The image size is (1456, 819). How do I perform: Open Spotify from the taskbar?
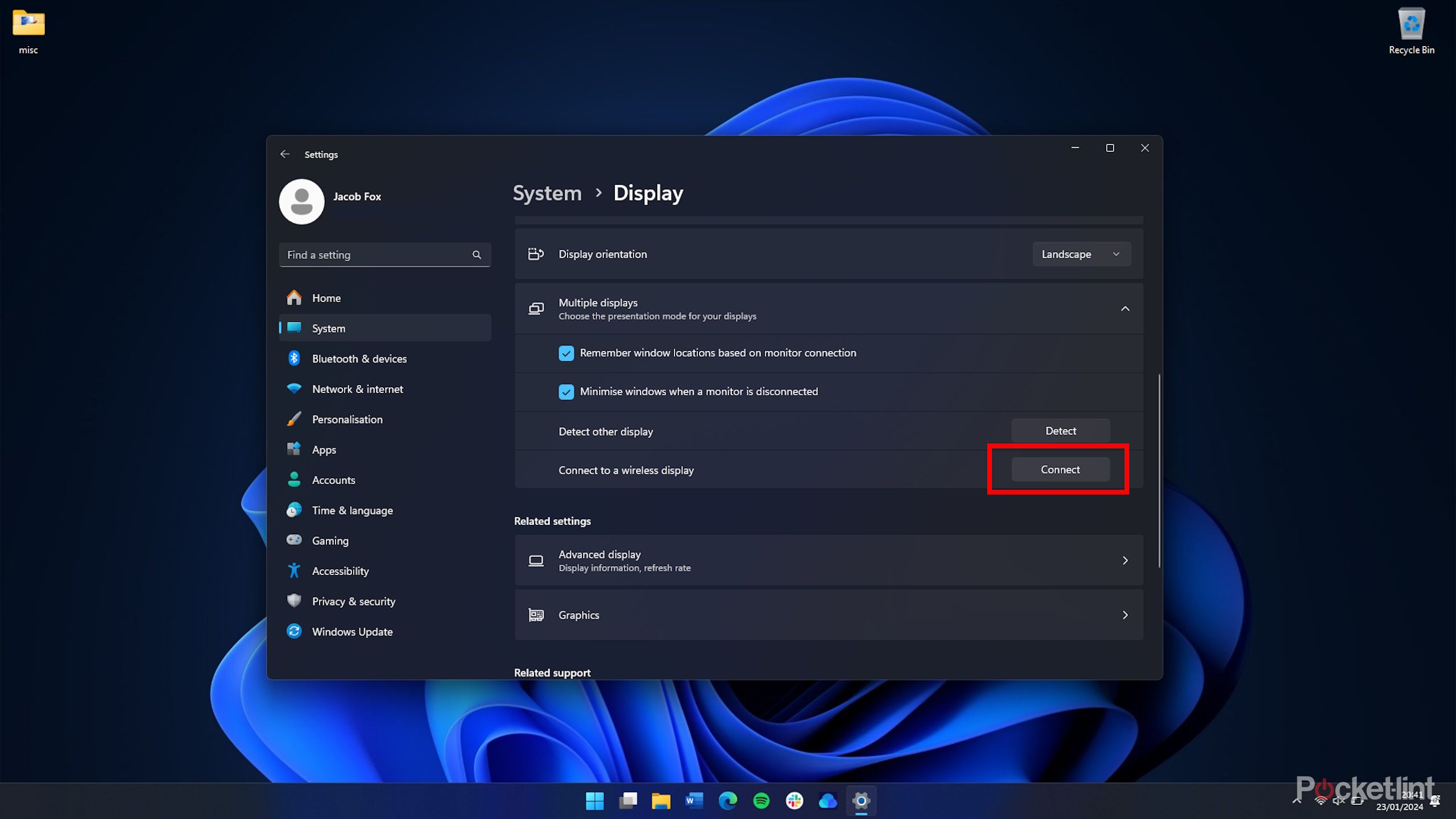coord(761,801)
